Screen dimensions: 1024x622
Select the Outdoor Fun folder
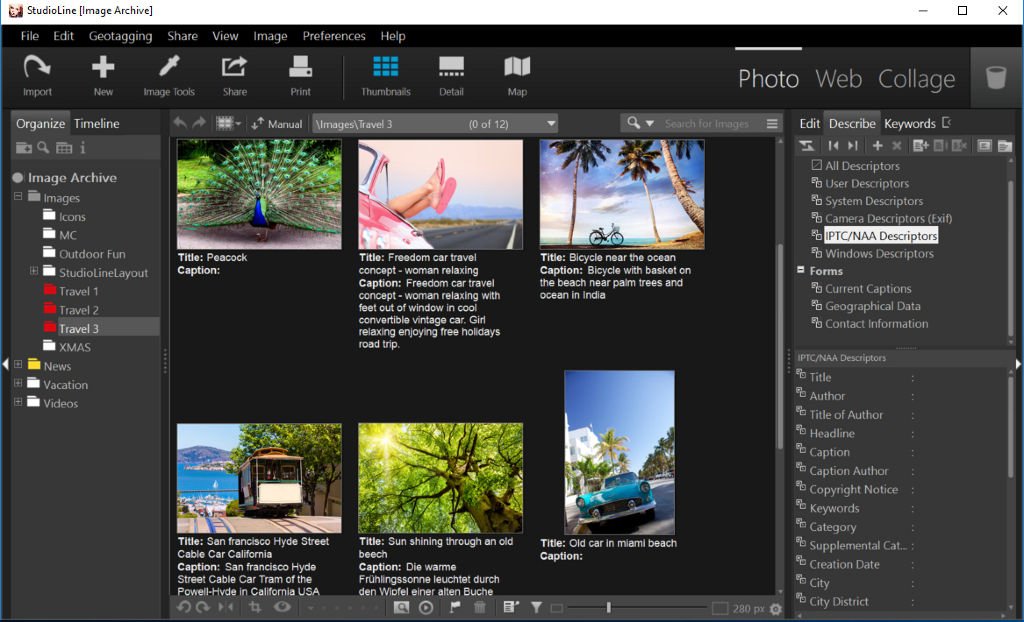92,254
